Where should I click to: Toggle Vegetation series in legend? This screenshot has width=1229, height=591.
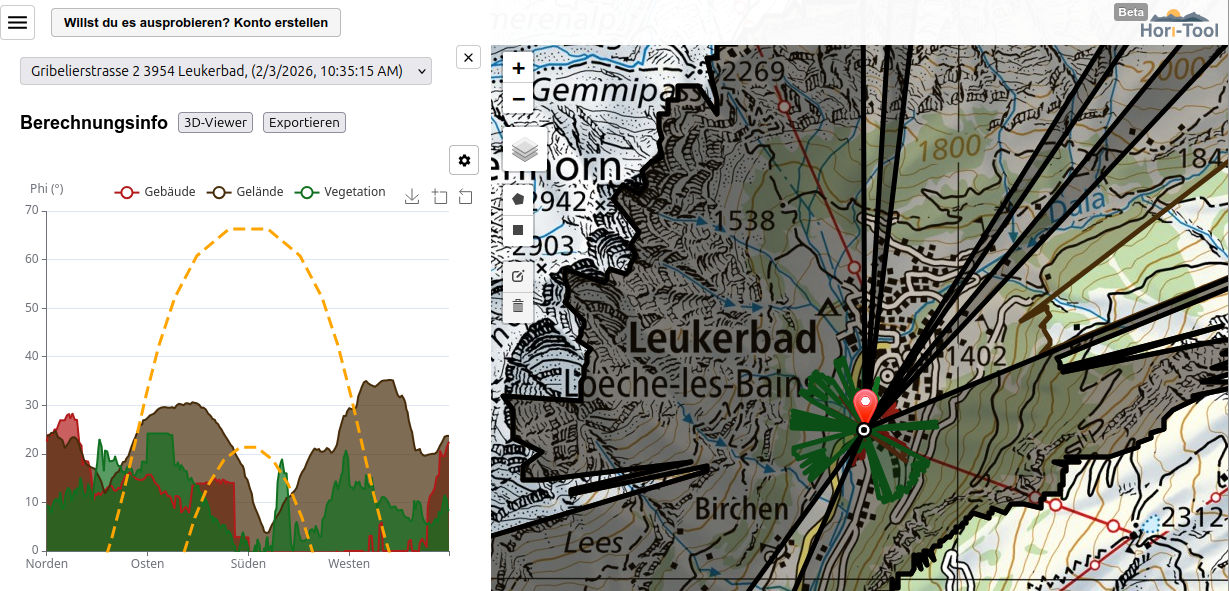(340, 192)
